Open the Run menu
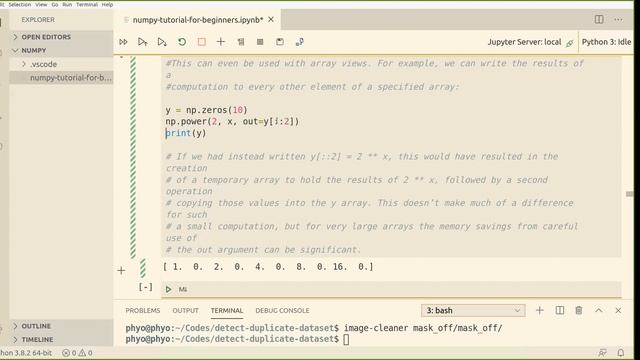Viewport: 640px width, 360px height. 67,4
